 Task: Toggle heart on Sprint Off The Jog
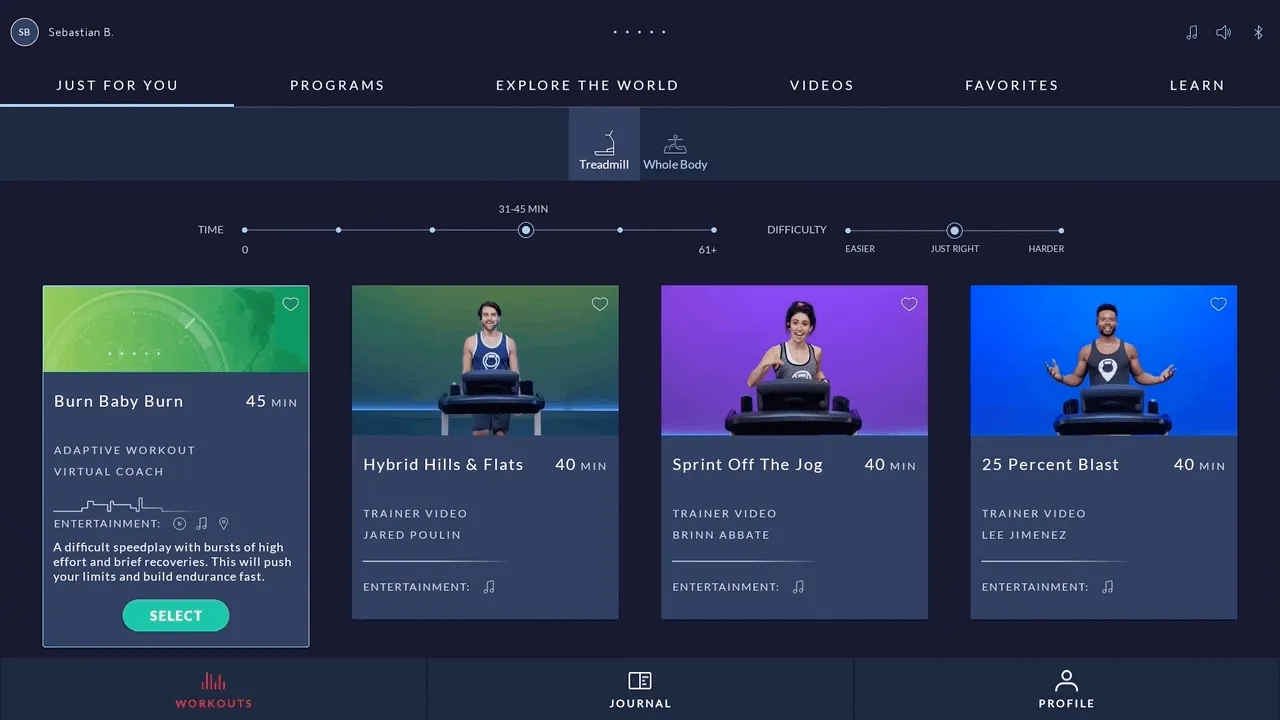[x=908, y=304]
